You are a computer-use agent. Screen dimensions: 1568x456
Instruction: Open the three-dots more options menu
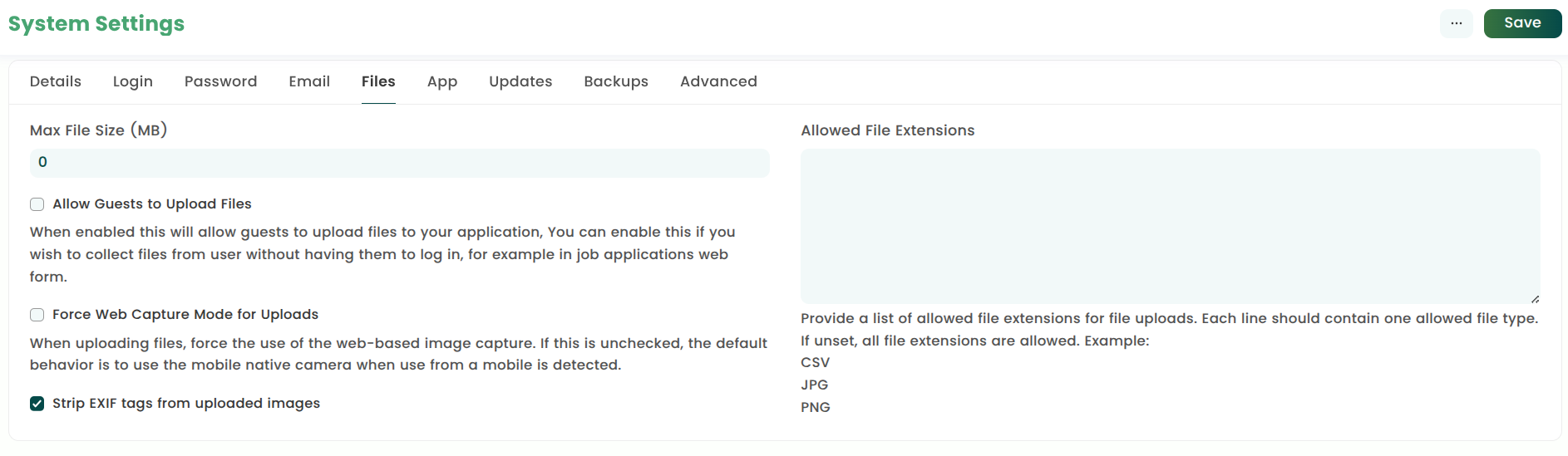1456,23
